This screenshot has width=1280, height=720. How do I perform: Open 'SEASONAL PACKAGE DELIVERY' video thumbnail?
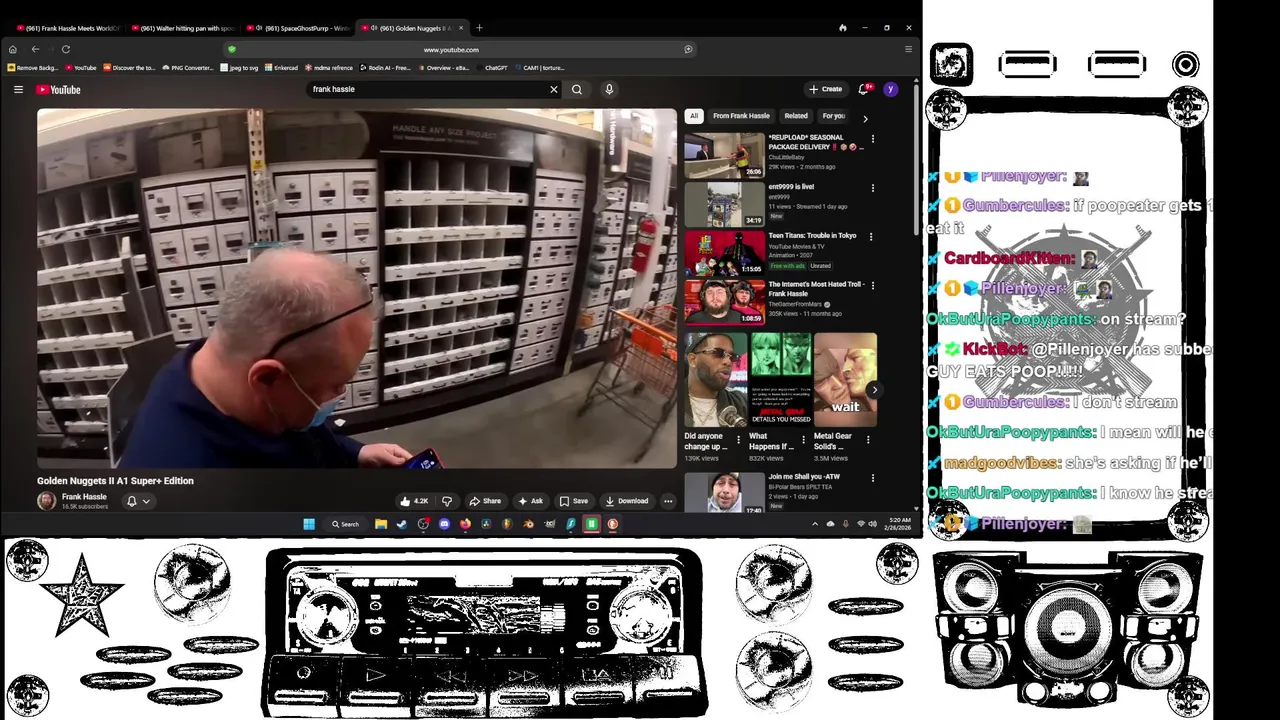point(724,155)
